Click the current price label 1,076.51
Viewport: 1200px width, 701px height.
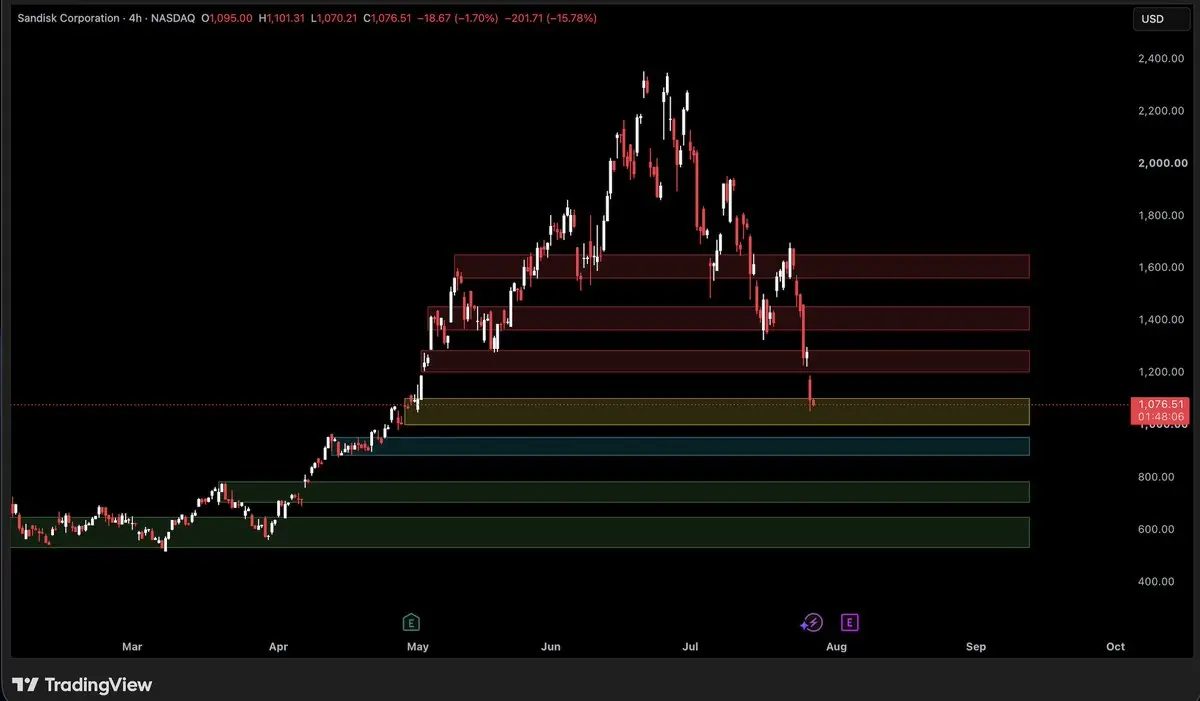coord(1161,405)
